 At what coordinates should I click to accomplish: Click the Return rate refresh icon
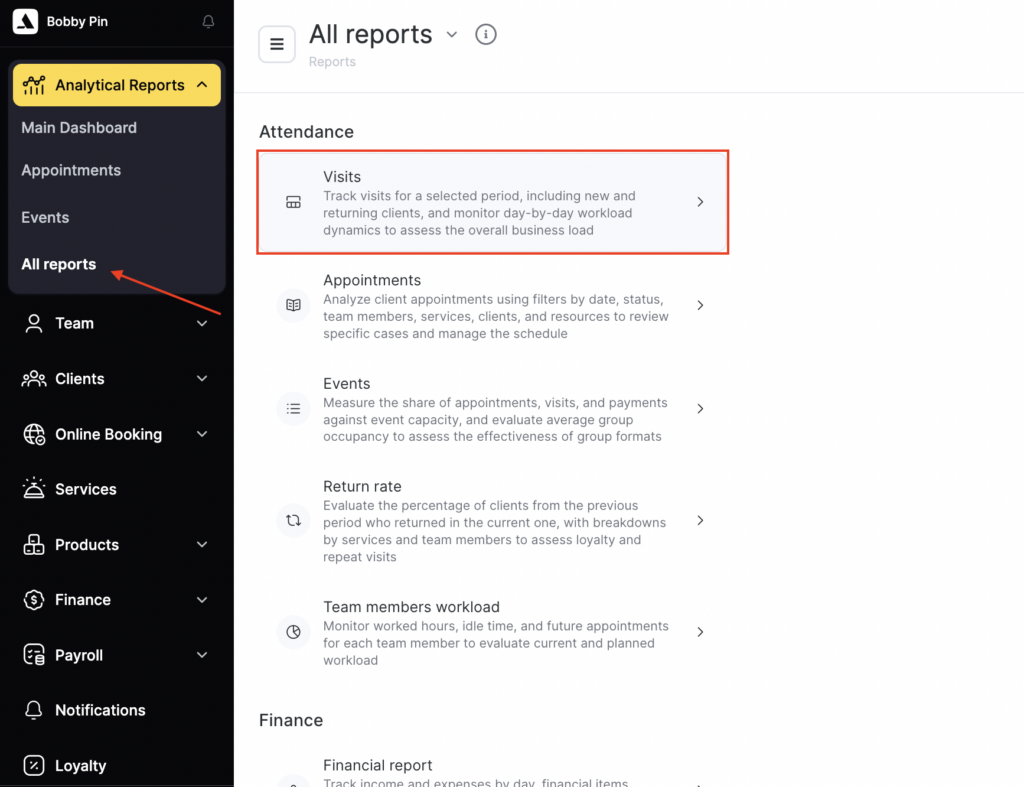(293, 521)
